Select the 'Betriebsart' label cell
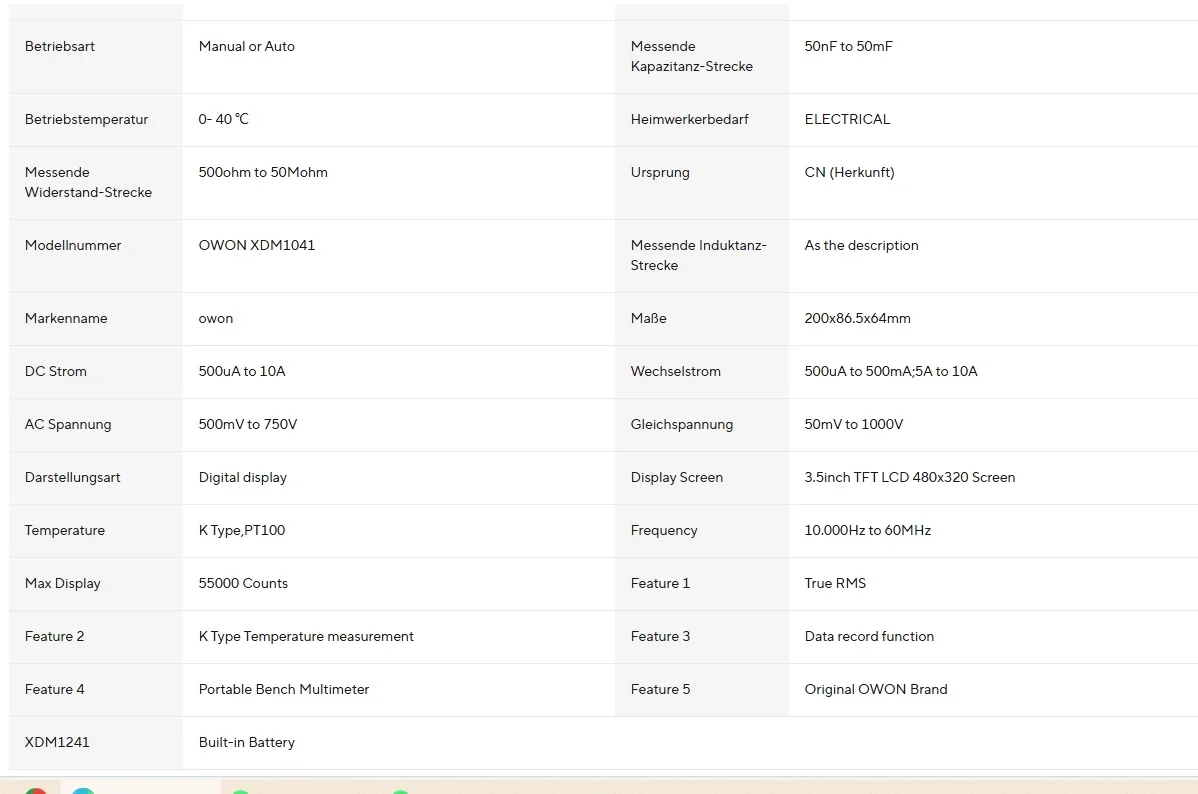 [x=96, y=57]
